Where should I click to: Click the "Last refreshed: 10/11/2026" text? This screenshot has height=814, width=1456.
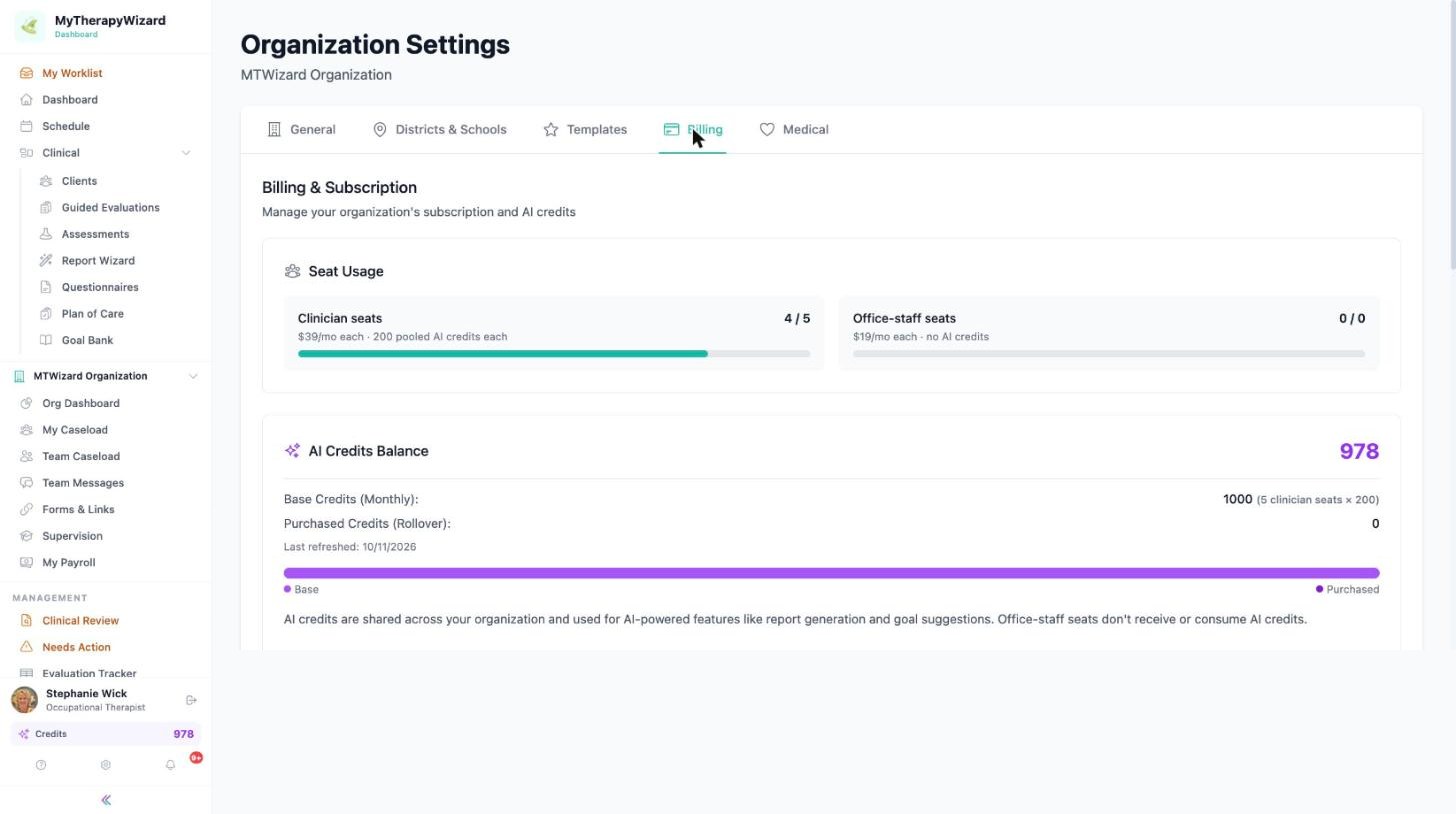[350, 547]
